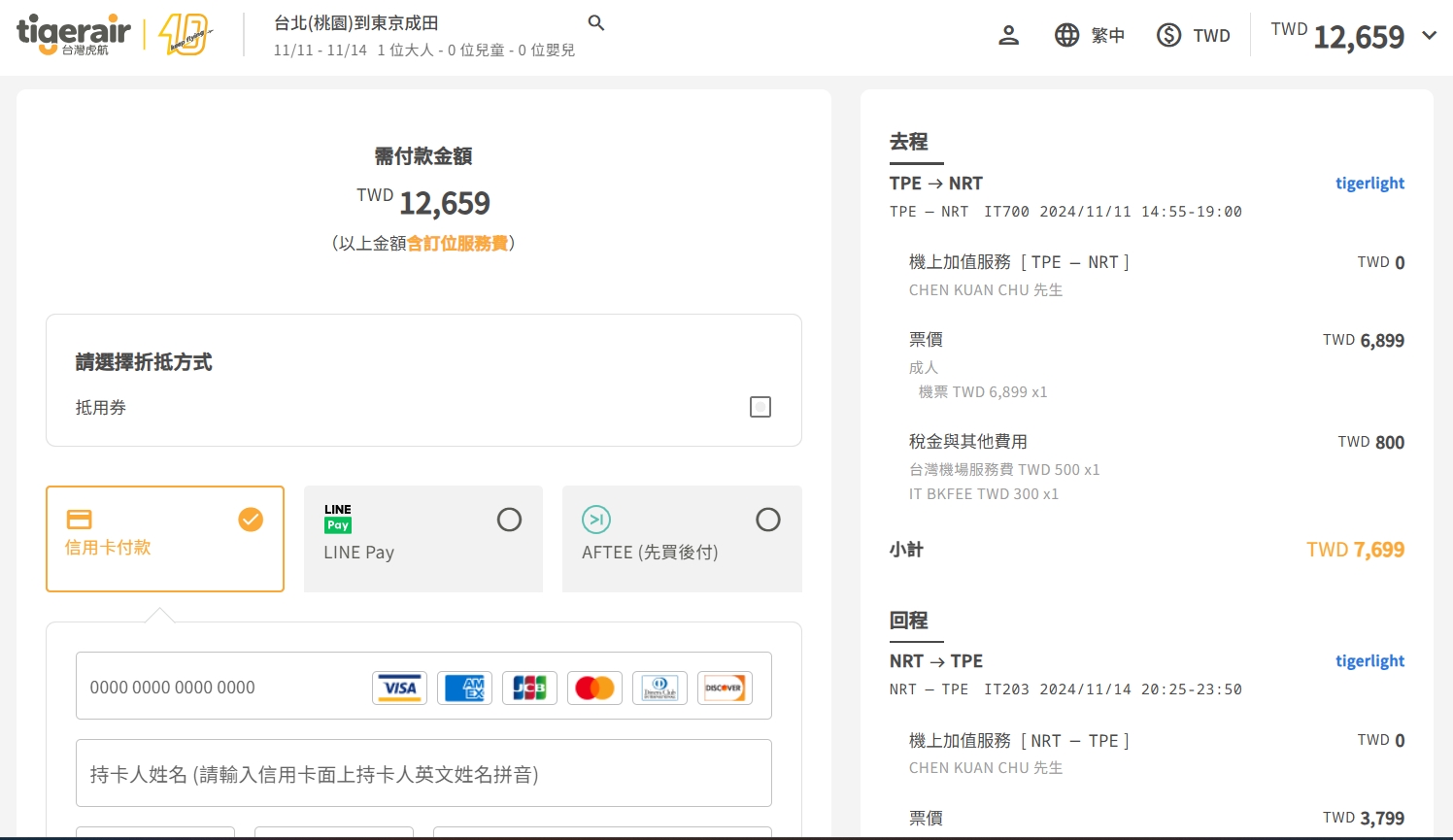Expand the TWD 12,659 total price chevron
The height and width of the screenshot is (840, 1453).
(1429, 36)
